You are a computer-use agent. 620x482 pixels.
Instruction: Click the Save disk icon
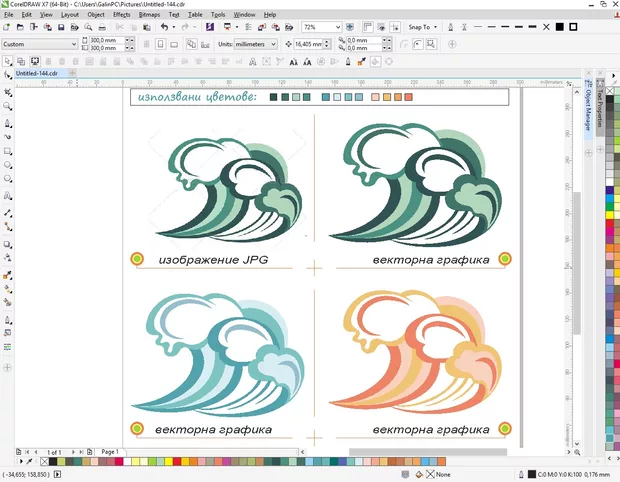click(x=61, y=27)
